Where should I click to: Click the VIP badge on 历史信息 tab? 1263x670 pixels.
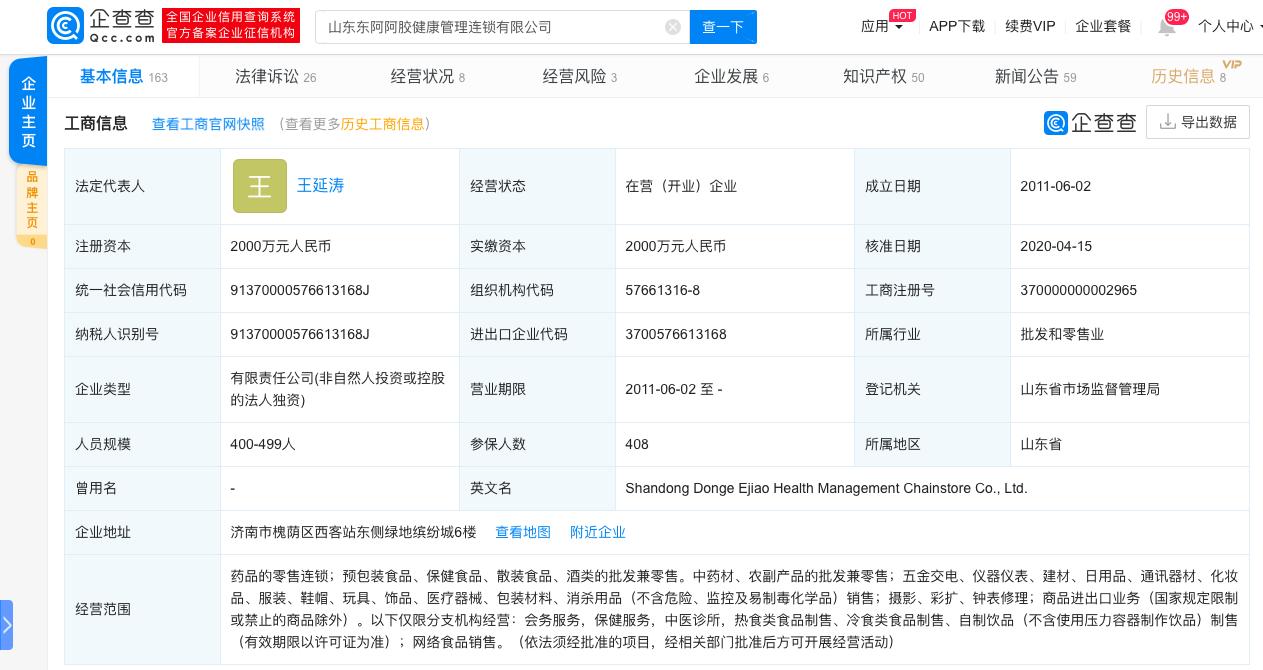[x=1232, y=66]
